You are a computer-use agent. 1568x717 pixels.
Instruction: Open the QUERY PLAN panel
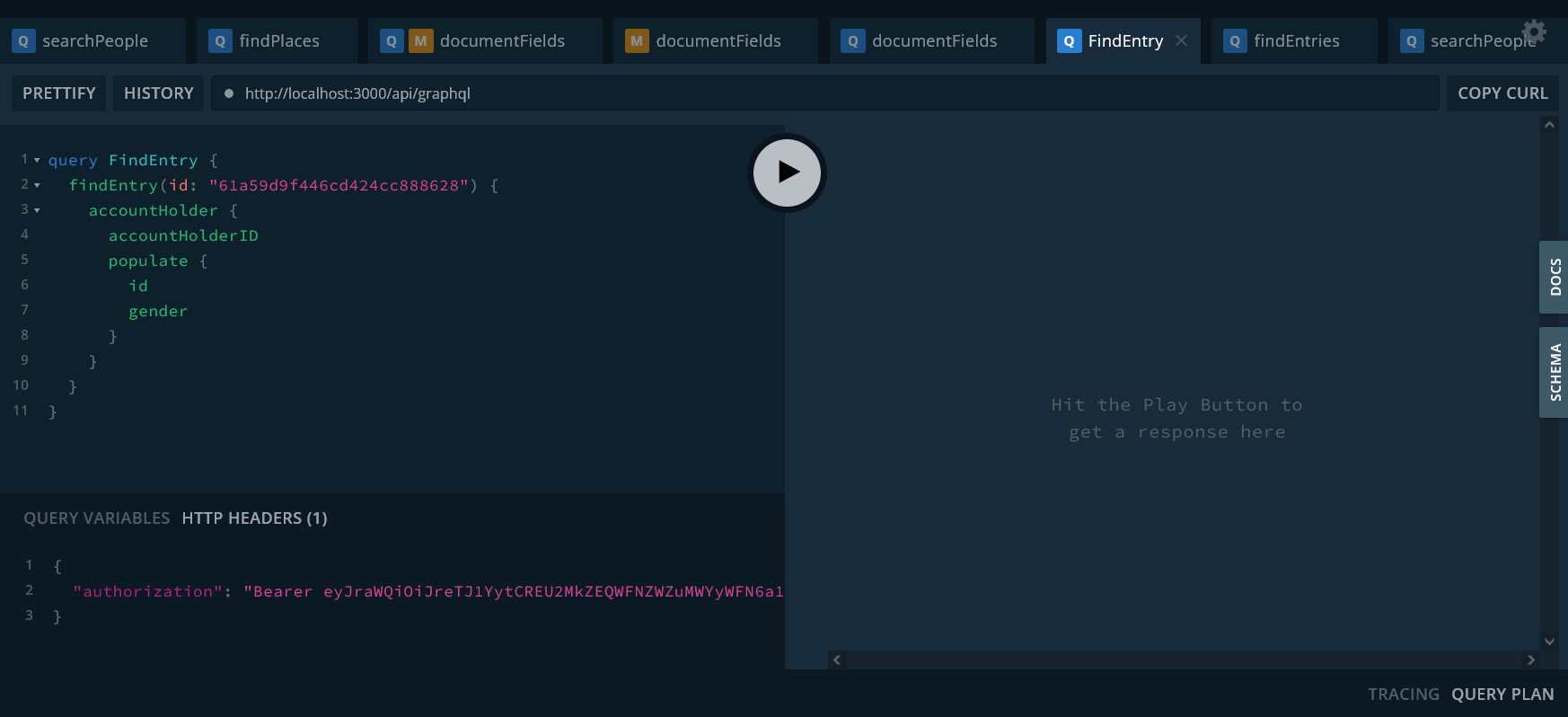pos(1502,695)
